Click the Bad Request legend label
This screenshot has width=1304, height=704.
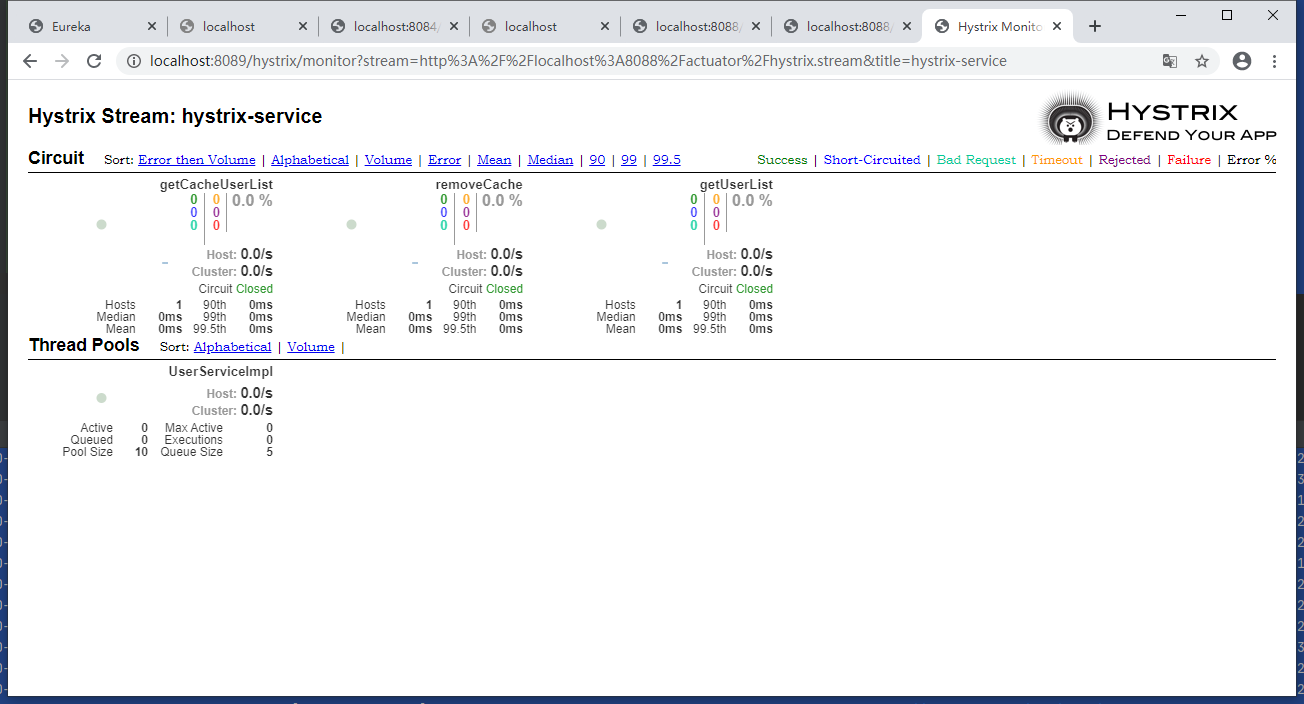976,160
